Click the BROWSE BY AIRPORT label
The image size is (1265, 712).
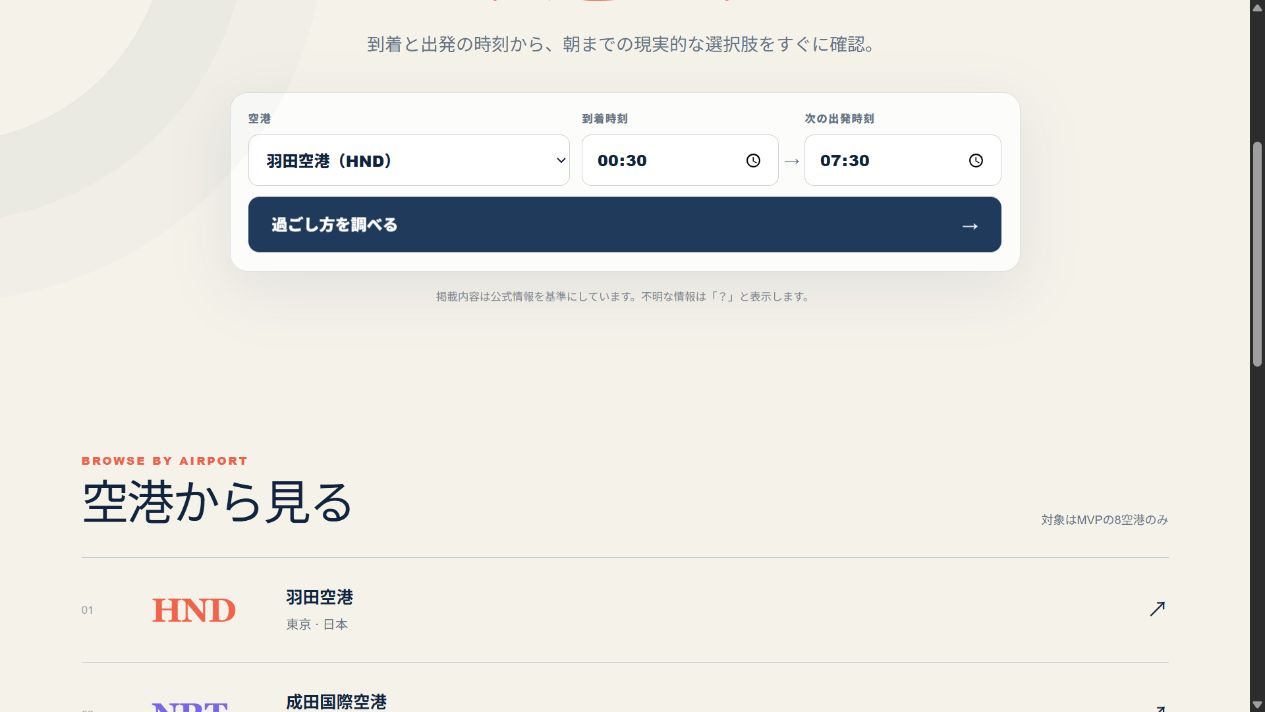pyautogui.click(x=165, y=461)
